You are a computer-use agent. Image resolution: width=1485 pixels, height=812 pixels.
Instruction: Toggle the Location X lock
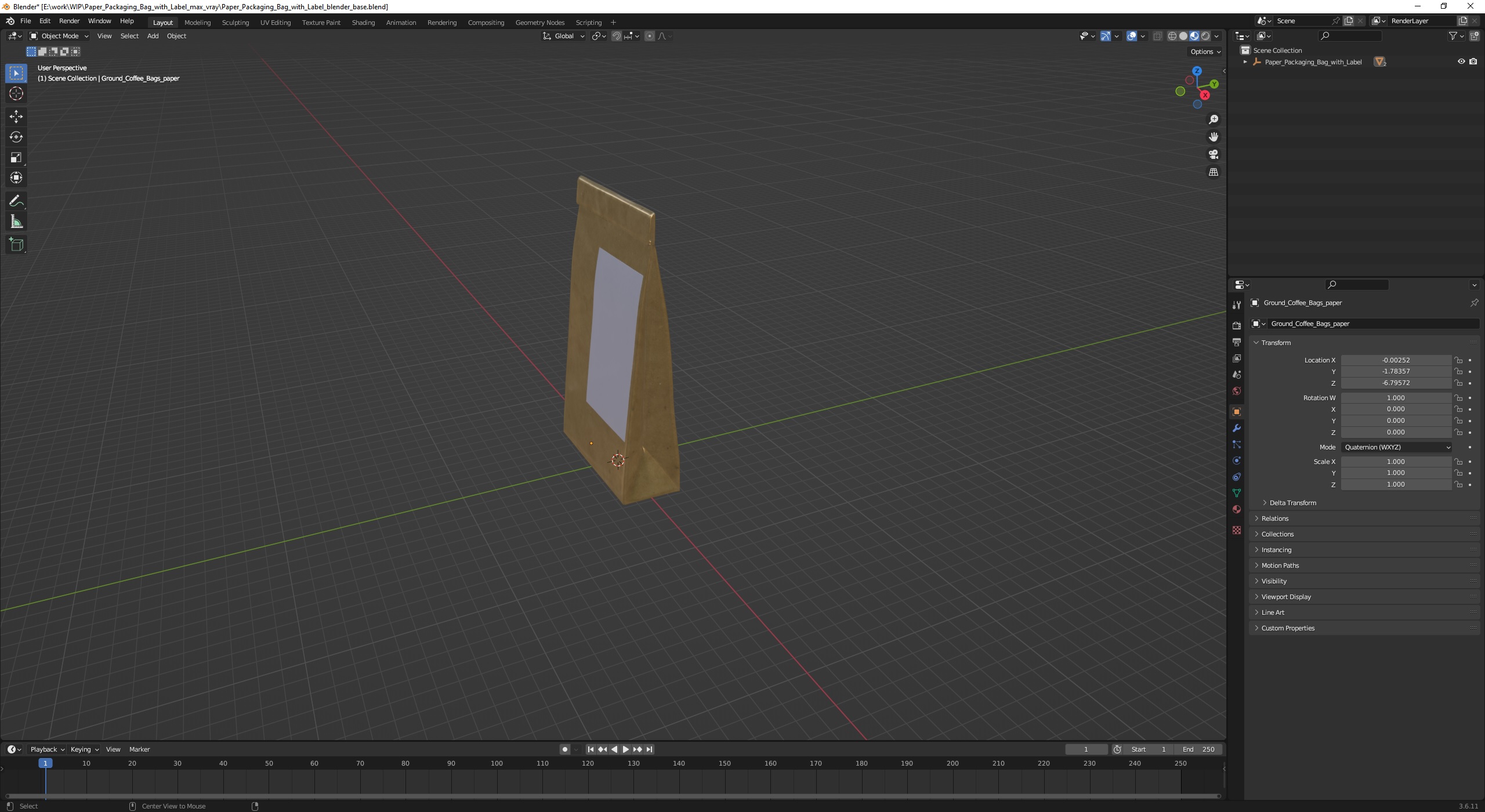point(1458,360)
